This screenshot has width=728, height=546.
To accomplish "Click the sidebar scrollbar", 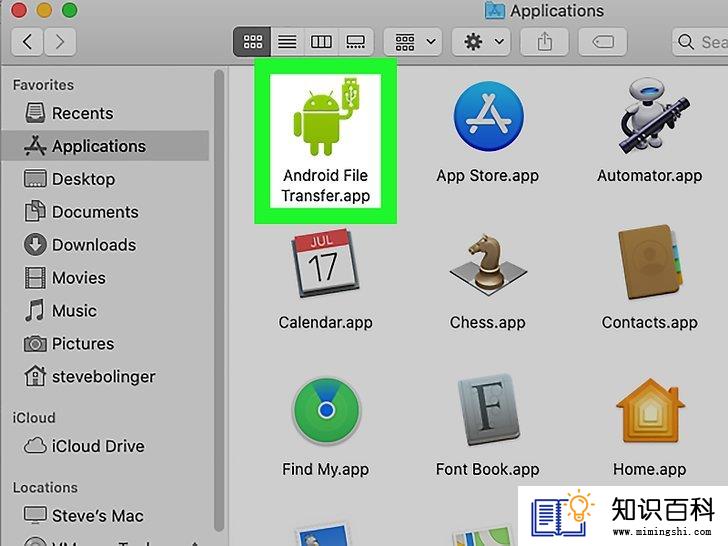I will click(x=219, y=300).
